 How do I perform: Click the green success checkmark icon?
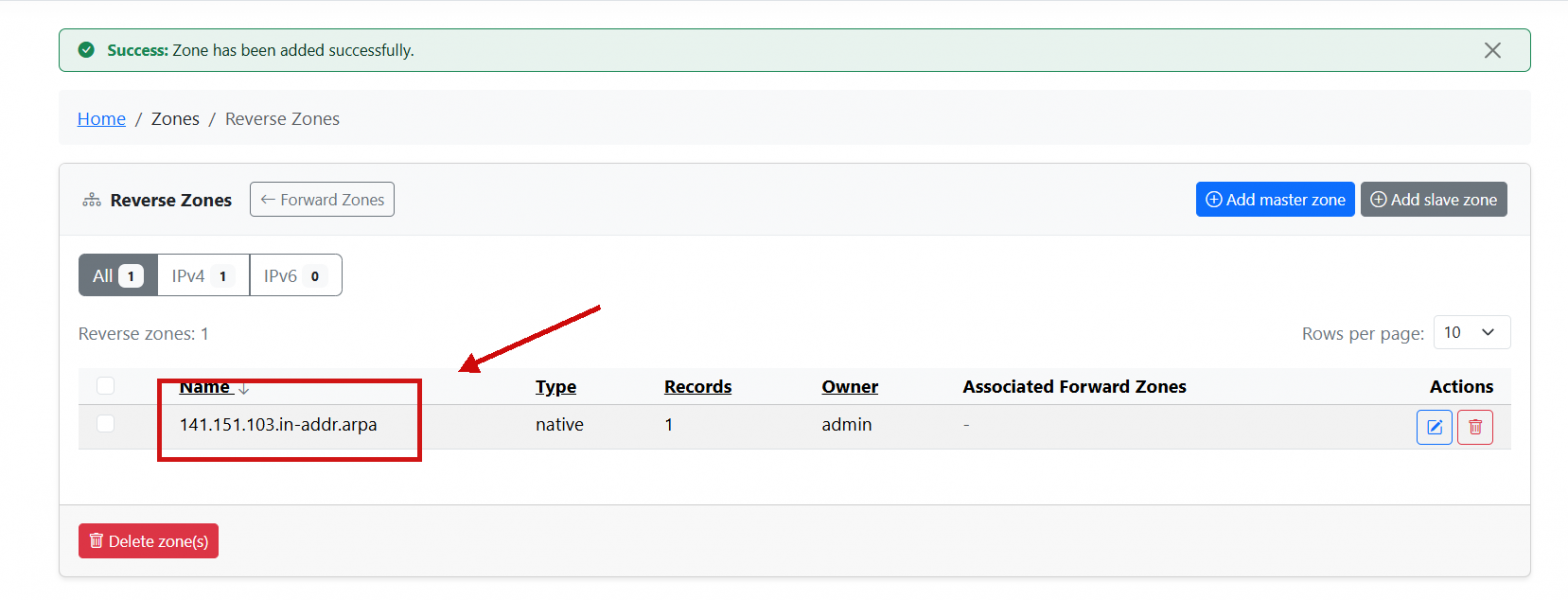(x=87, y=50)
